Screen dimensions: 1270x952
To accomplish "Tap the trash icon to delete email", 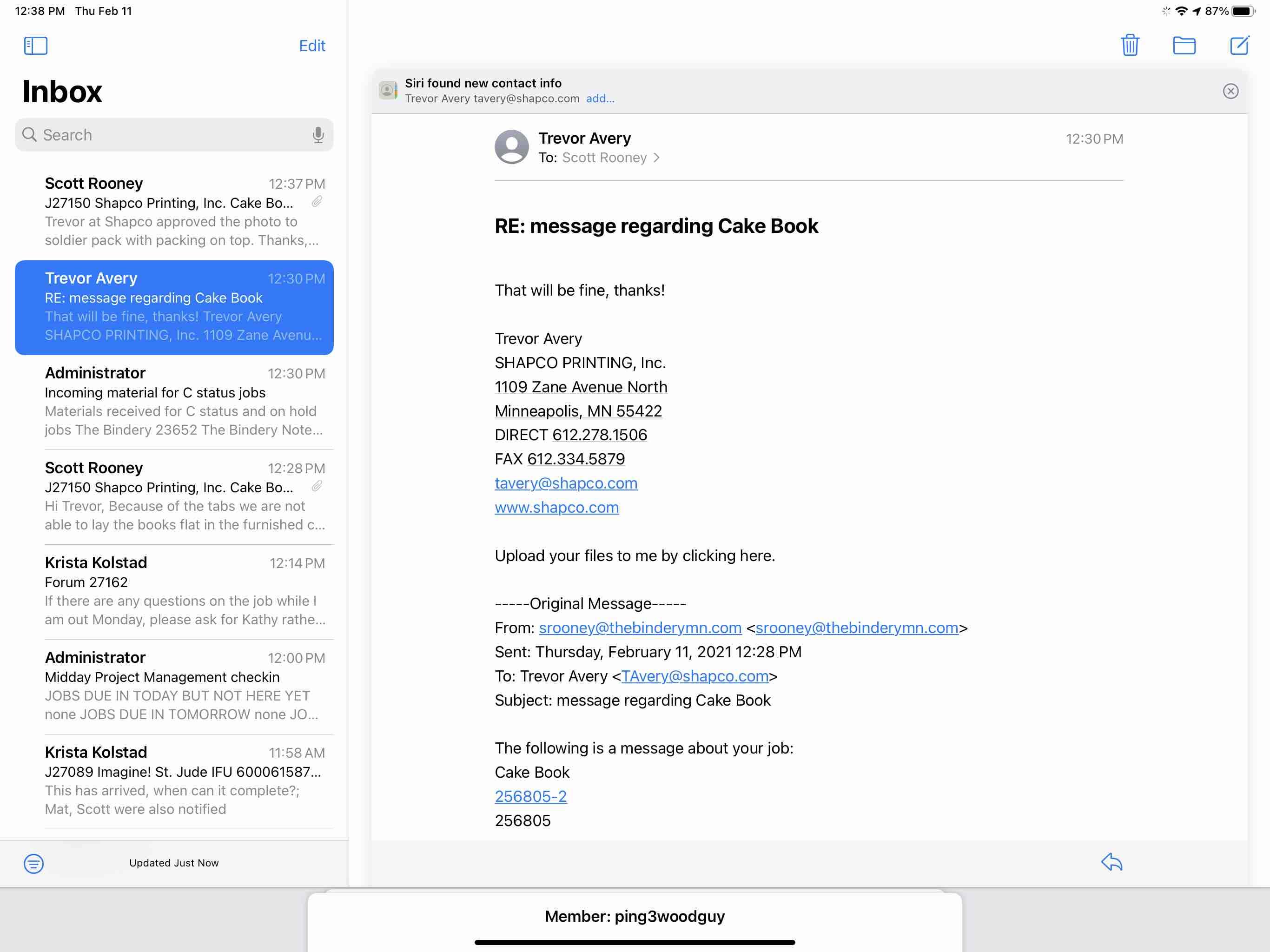I will pyautogui.click(x=1130, y=46).
